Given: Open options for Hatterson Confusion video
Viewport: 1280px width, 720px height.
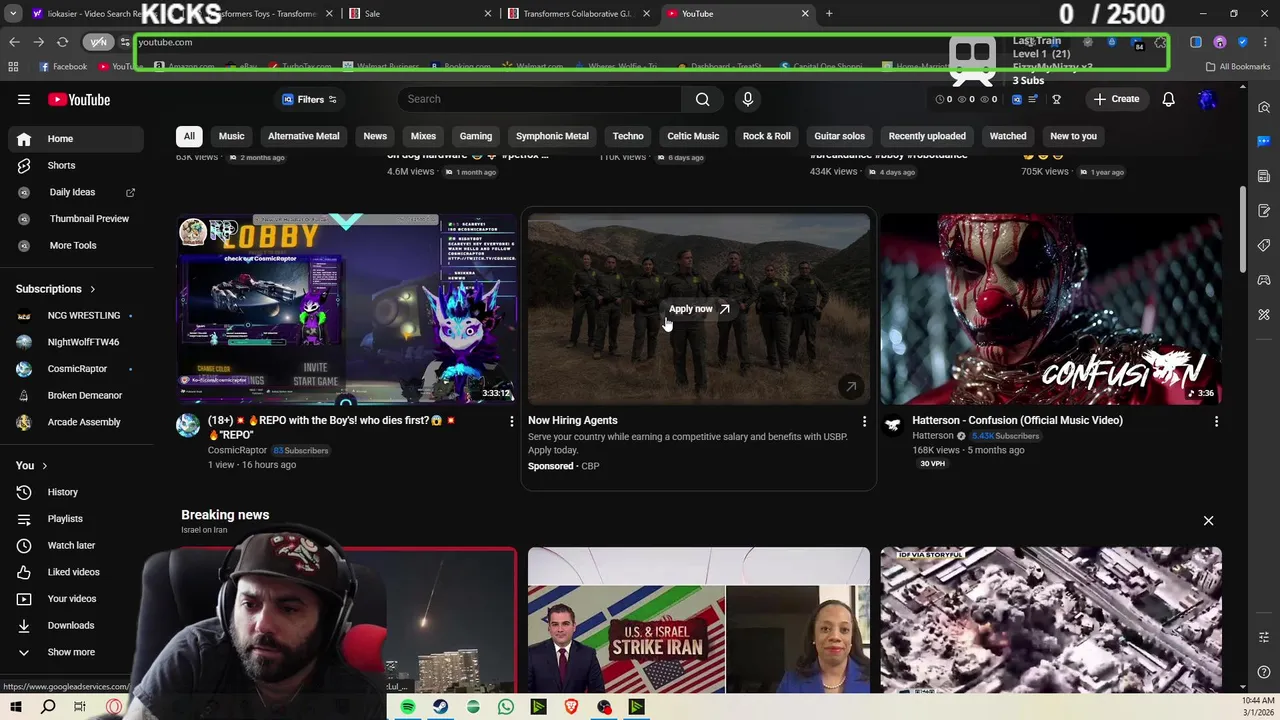Looking at the screenshot, I should click(x=1216, y=422).
